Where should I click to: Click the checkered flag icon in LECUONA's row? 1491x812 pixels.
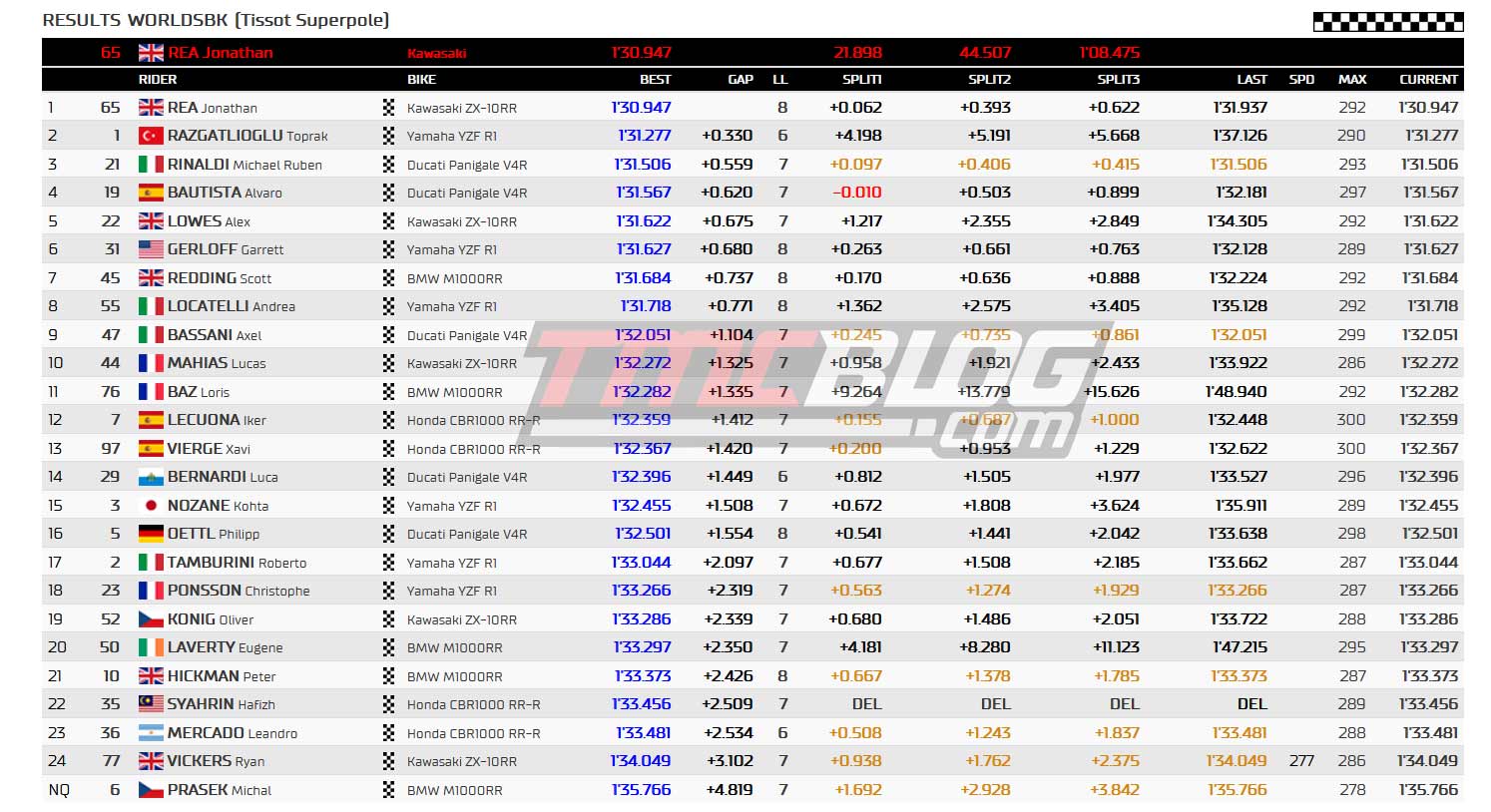click(x=389, y=420)
